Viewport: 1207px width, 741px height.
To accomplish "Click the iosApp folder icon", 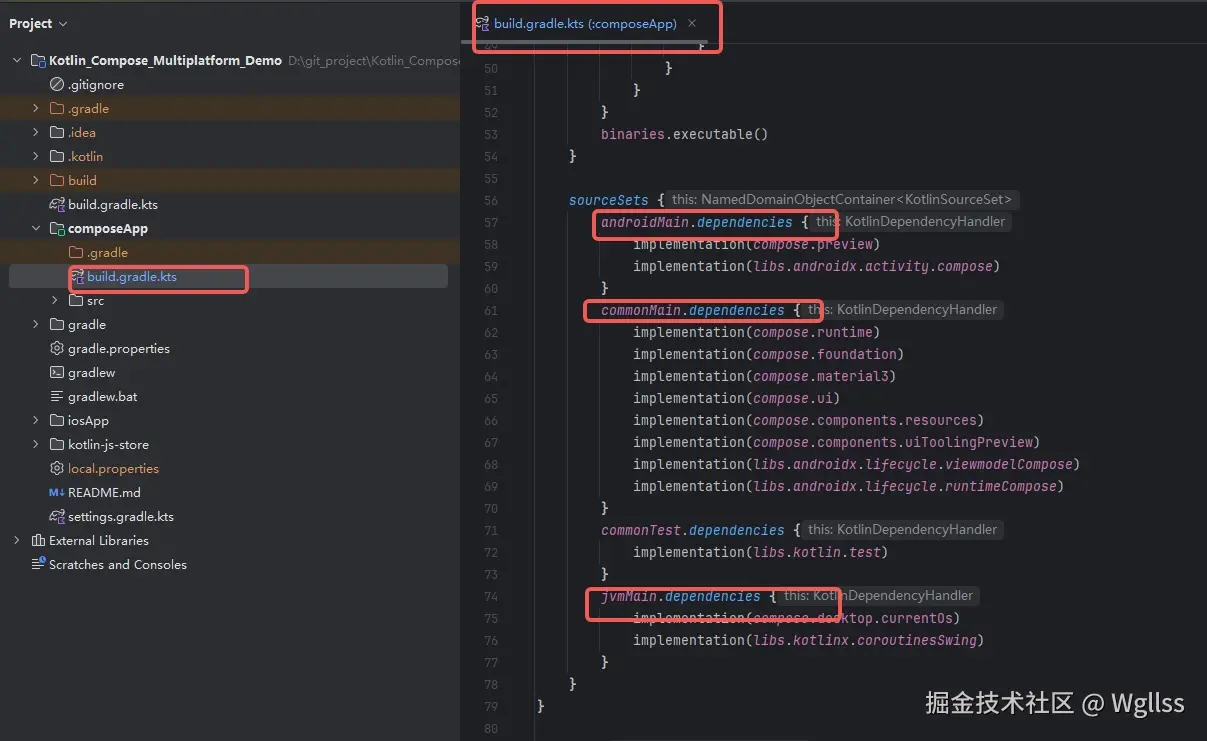I will [57, 420].
